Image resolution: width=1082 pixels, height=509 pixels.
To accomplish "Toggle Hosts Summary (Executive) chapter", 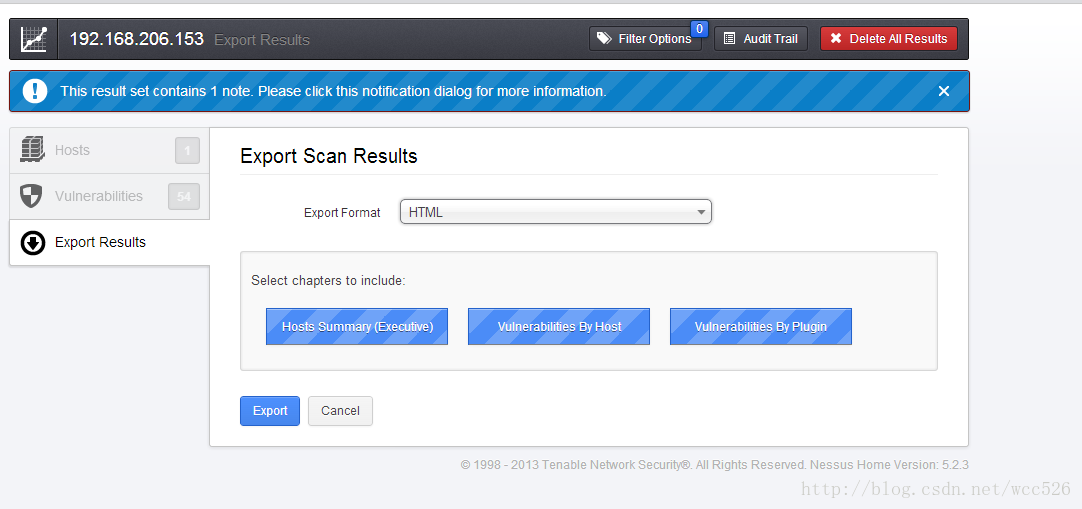I will tap(357, 327).
